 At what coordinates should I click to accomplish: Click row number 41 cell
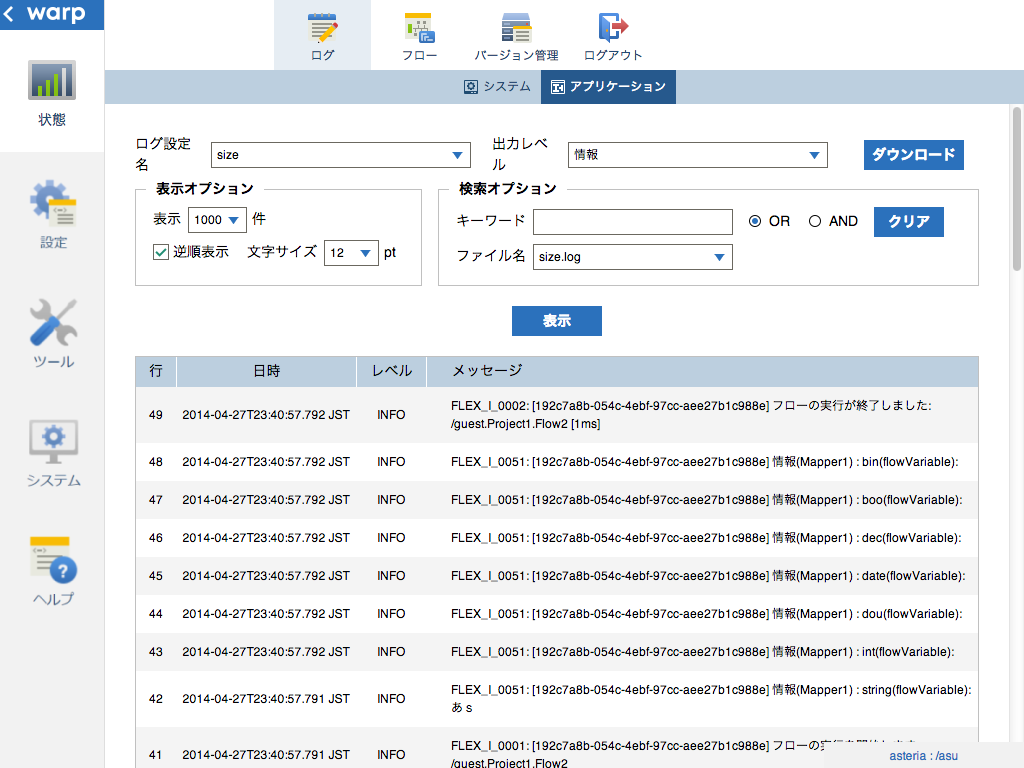pyautogui.click(x=155, y=754)
